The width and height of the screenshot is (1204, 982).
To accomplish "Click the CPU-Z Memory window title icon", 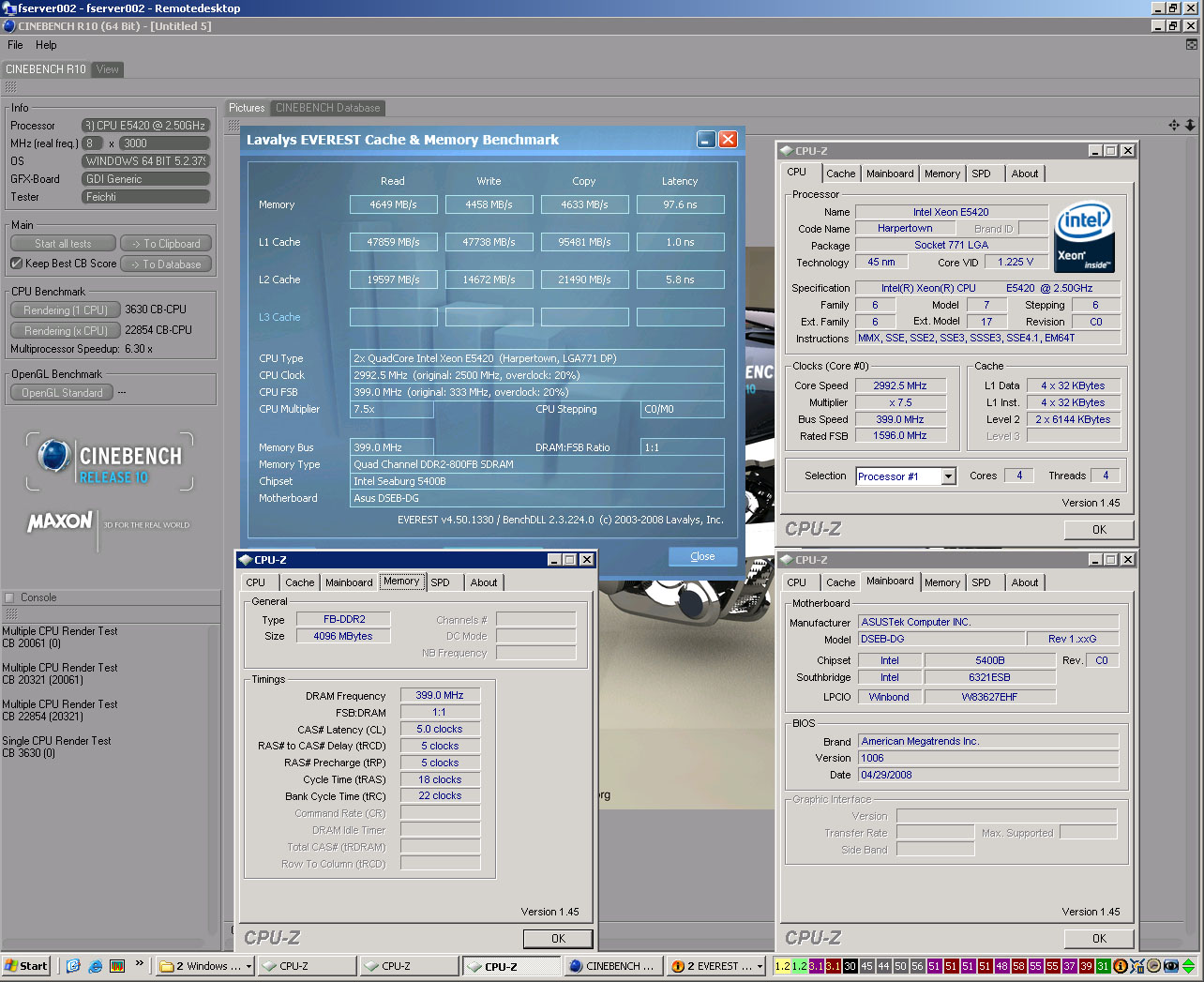I will click(246, 560).
